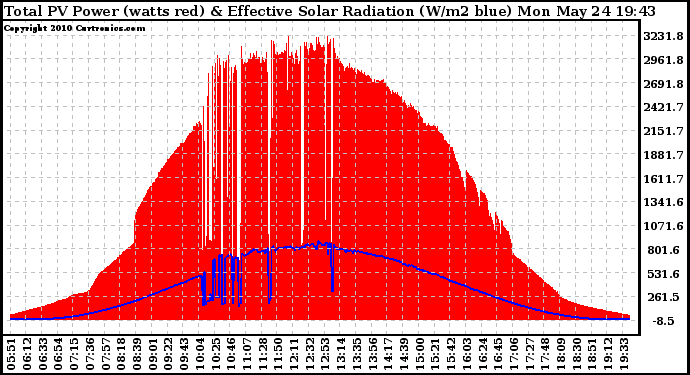690x375 pixels.
Task: Click the 10:25 time label
Action: tap(215, 354)
